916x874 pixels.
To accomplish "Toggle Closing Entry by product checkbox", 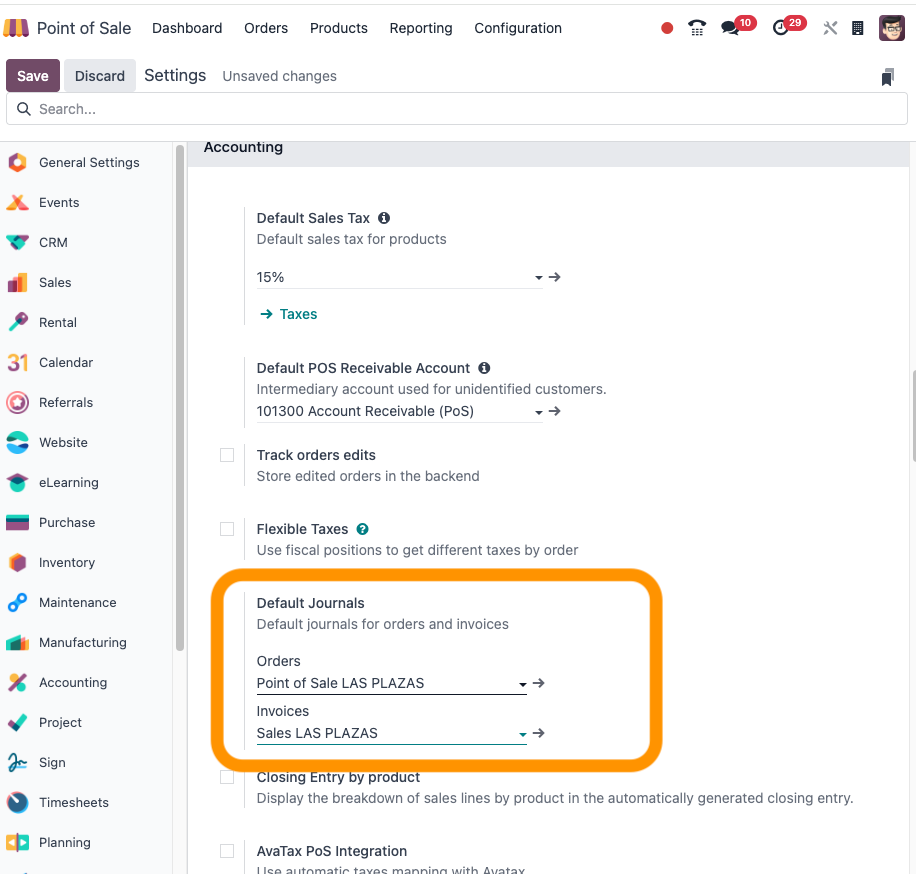I will (227, 778).
